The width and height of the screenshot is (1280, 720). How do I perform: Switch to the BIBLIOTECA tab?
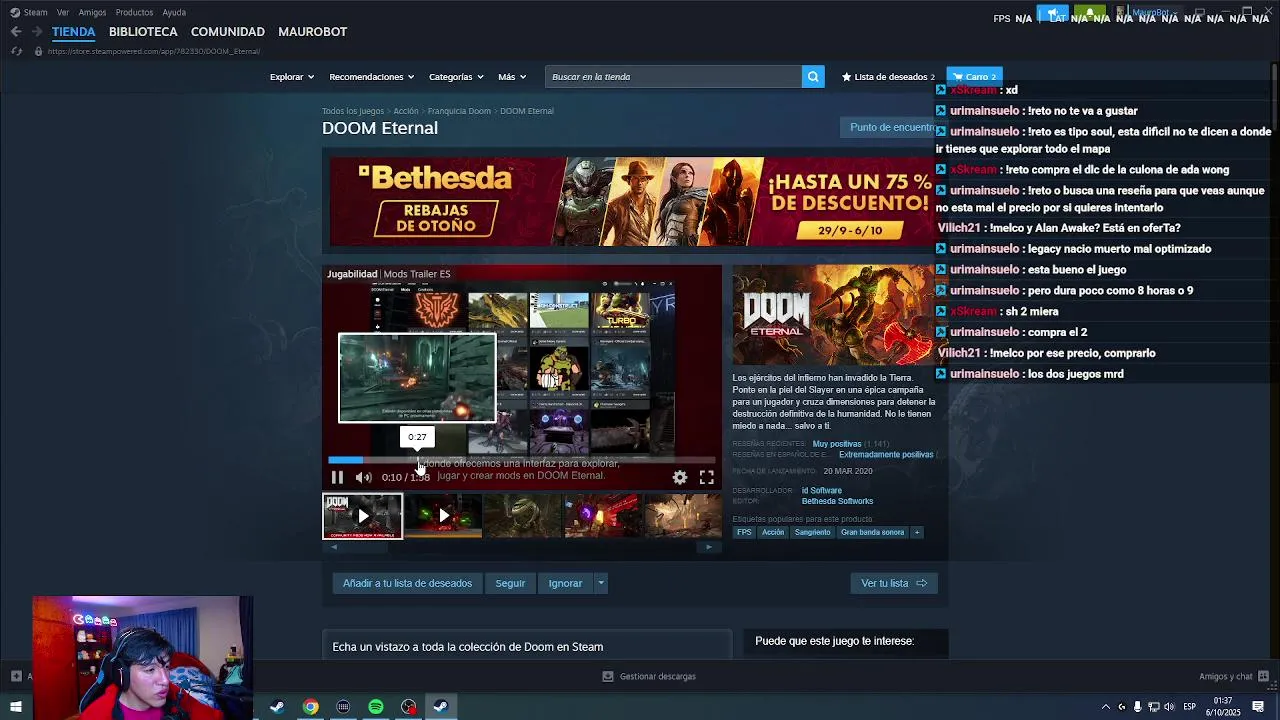coord(143,32)
